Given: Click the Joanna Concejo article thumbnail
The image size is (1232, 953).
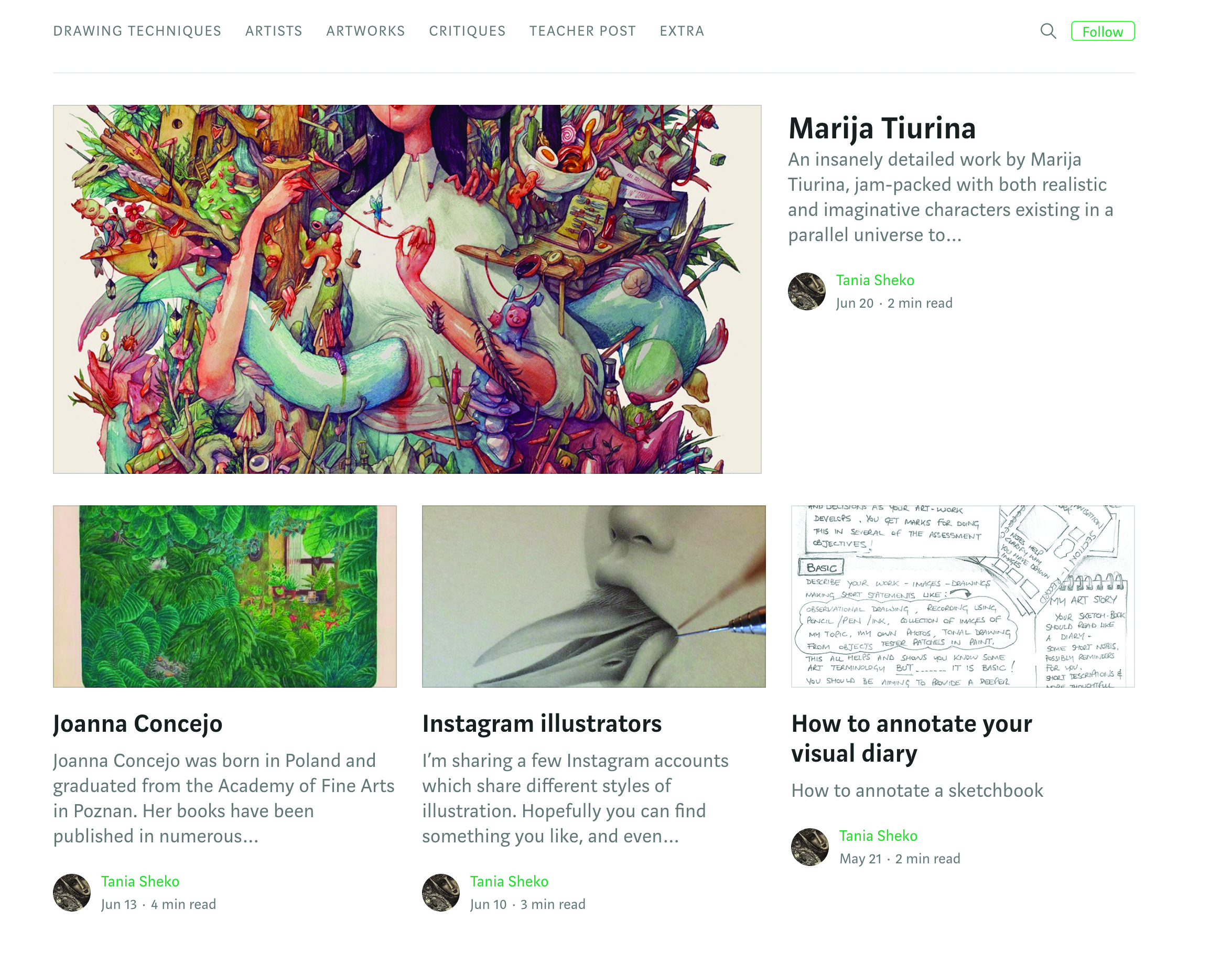Looking at the screenshot, I should point(224,596).
